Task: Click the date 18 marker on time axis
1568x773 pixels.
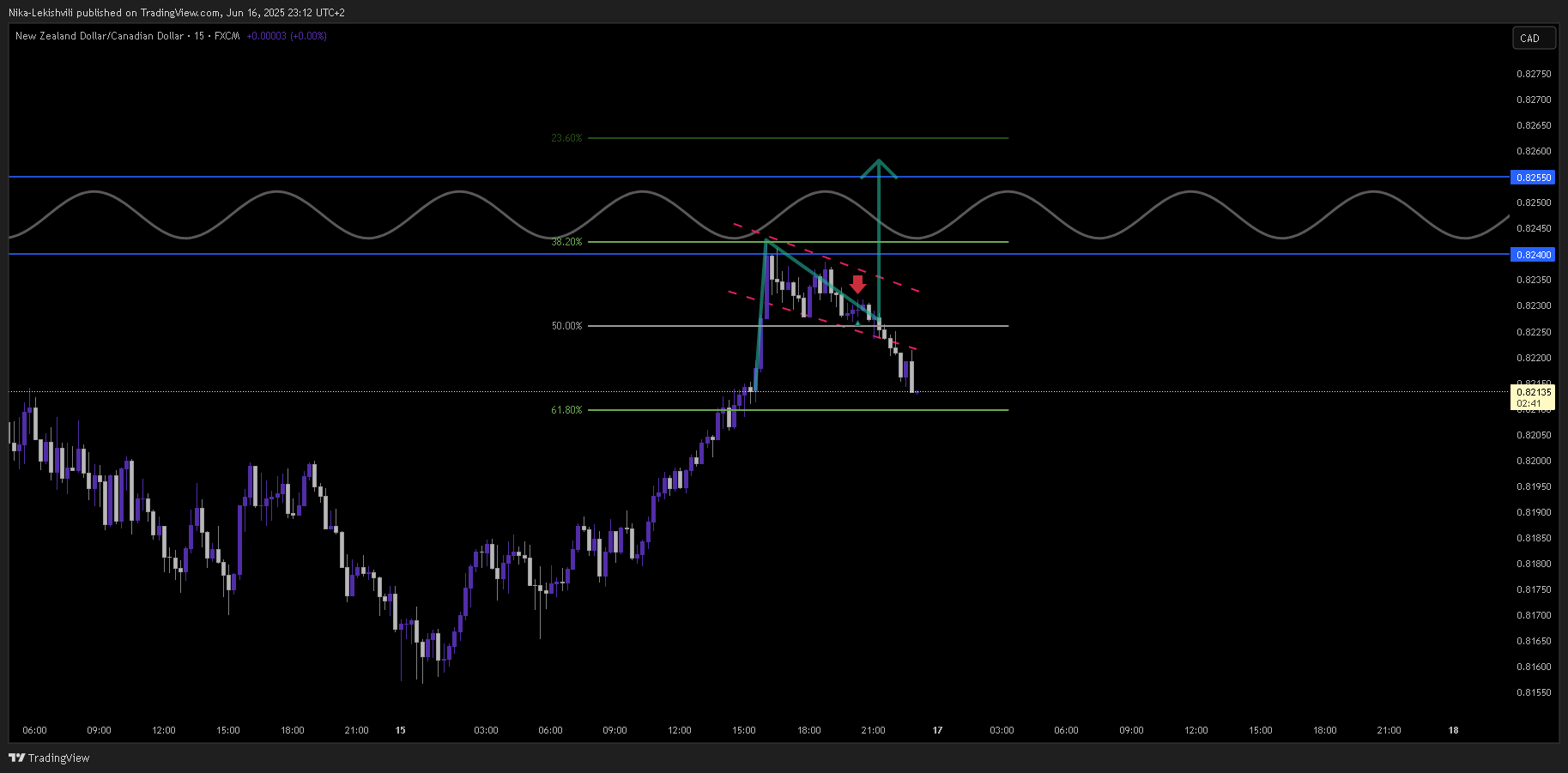Action: (1453, 730)
